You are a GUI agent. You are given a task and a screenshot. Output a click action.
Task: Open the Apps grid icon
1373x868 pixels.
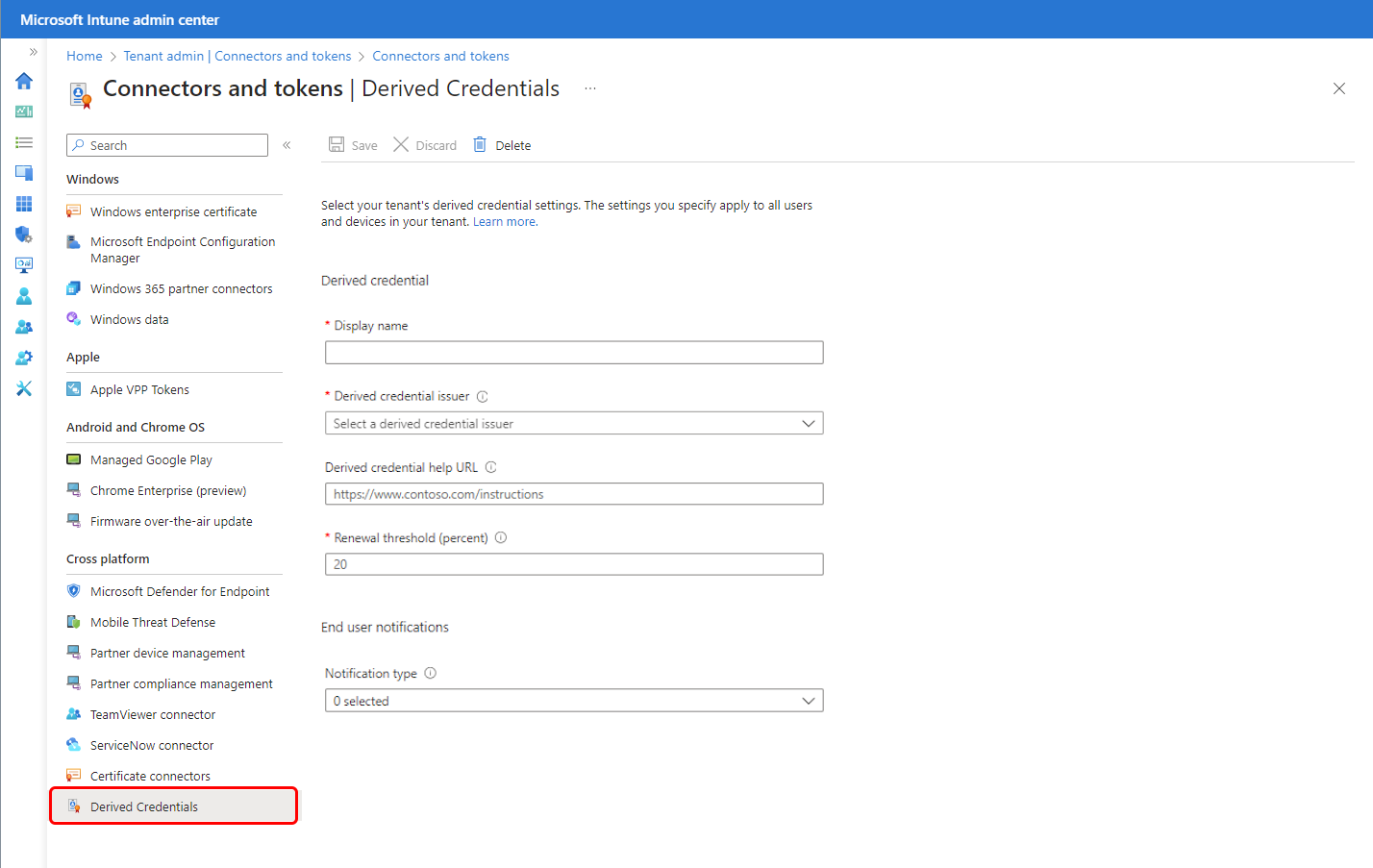click(x=24, y=204)
